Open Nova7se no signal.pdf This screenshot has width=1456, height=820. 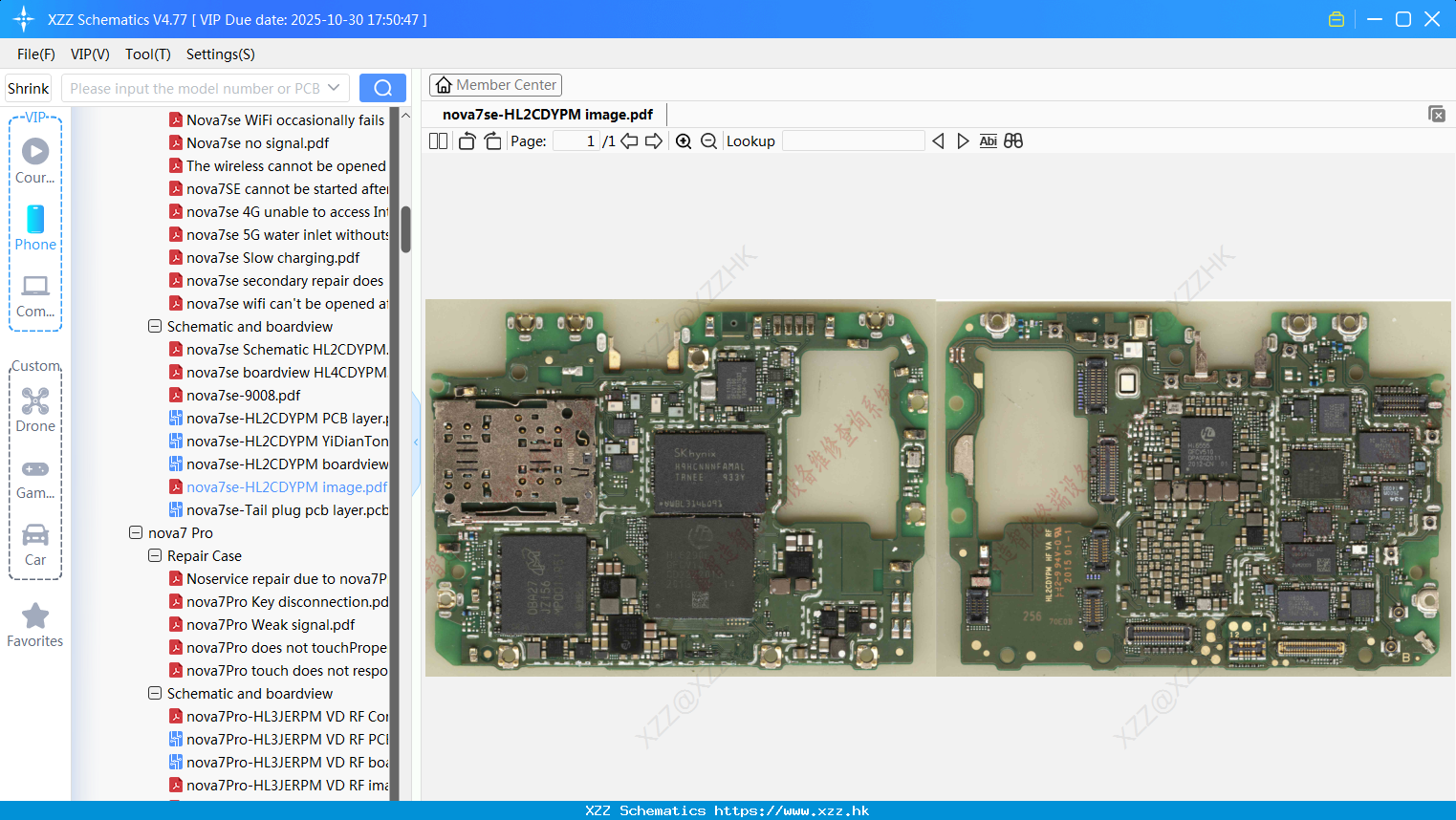pos(257,142)
